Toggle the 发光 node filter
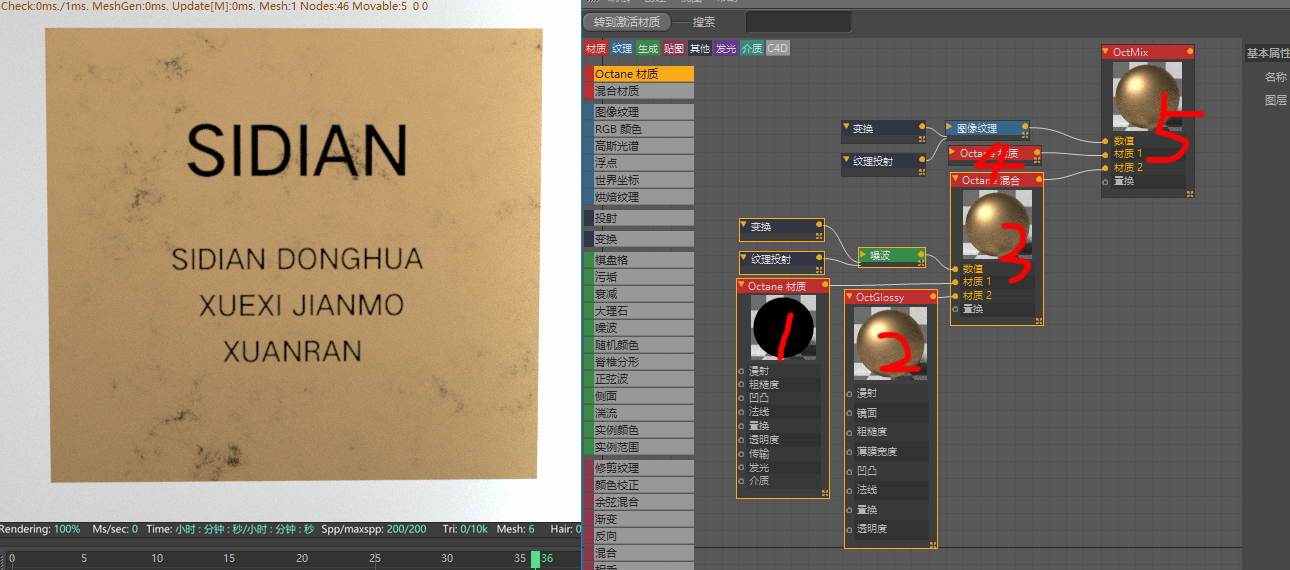 point(725,48)
